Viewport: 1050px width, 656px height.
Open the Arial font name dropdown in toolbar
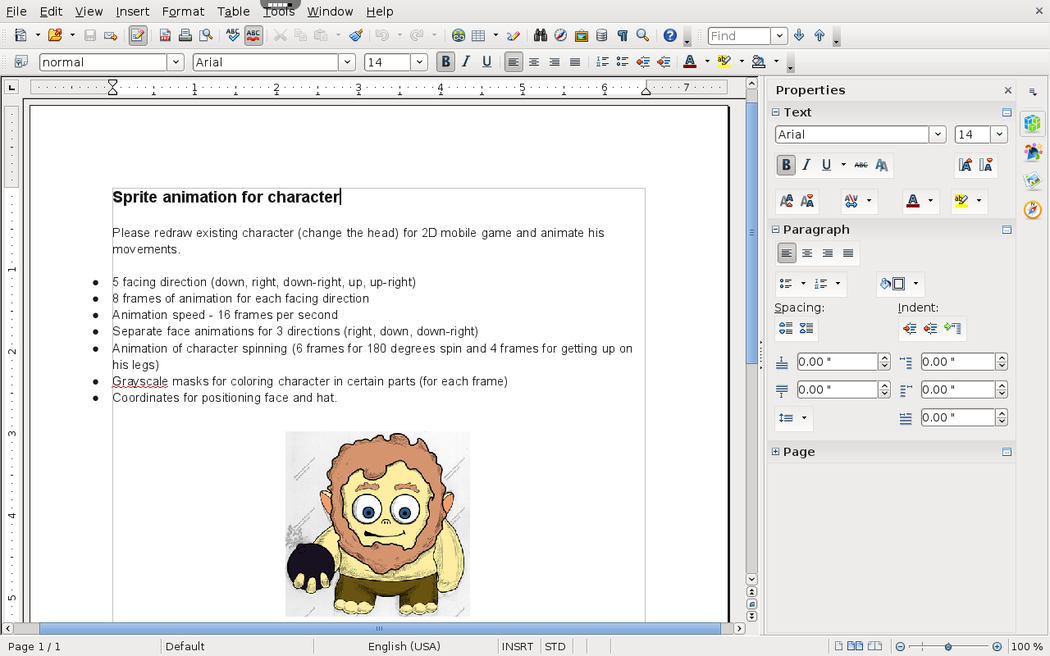tap(347, 62)
